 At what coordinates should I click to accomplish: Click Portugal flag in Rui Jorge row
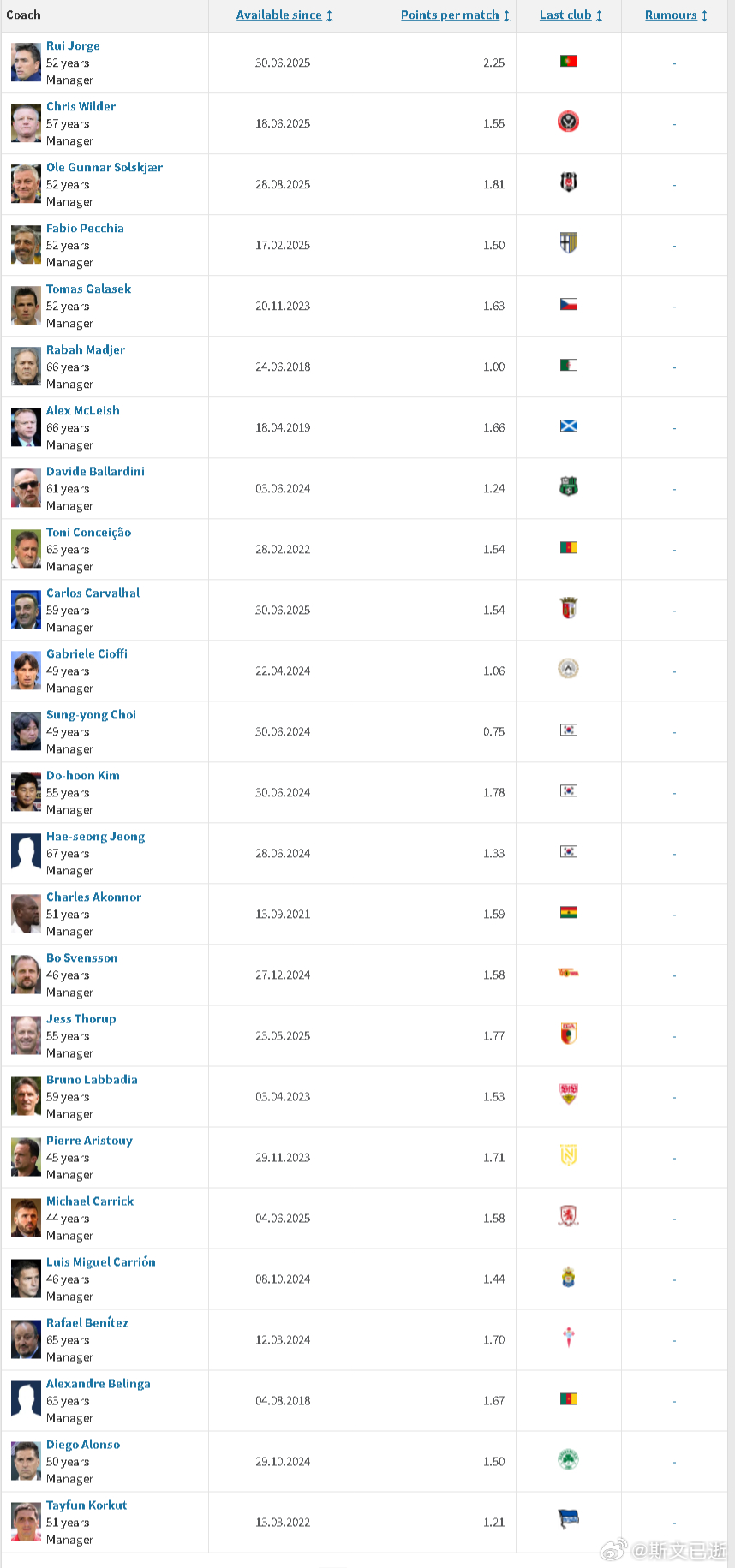click(x=568, y=61)
